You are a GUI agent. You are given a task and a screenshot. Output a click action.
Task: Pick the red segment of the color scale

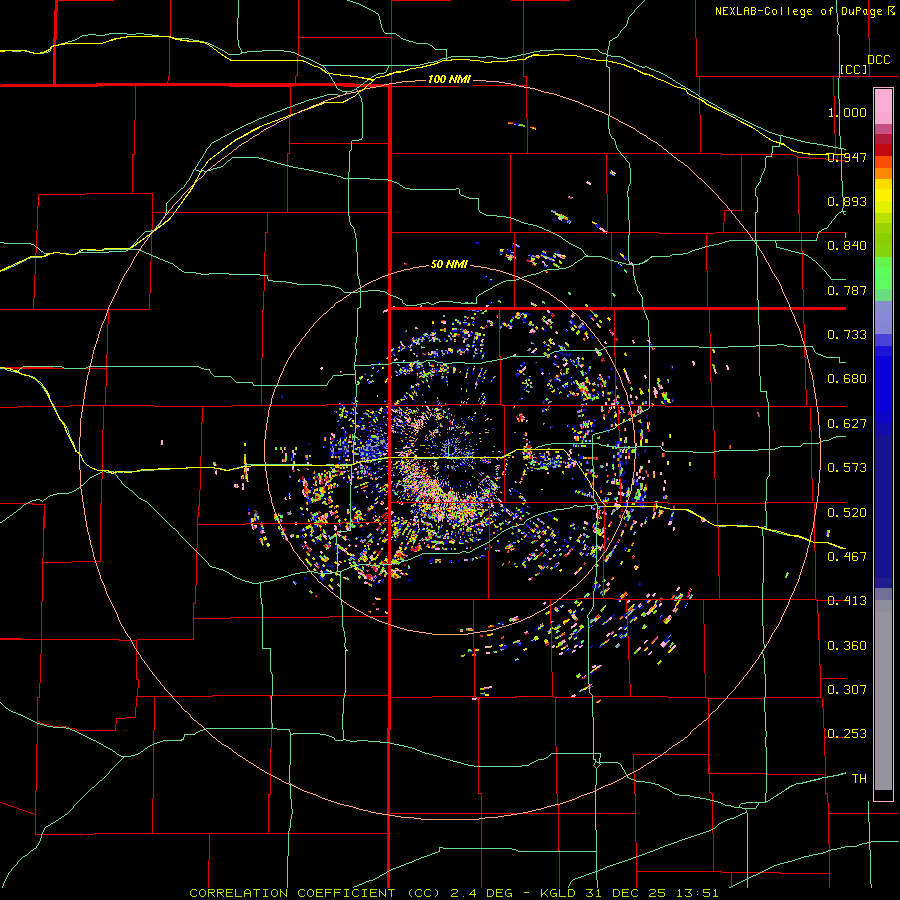pos(883,149)
